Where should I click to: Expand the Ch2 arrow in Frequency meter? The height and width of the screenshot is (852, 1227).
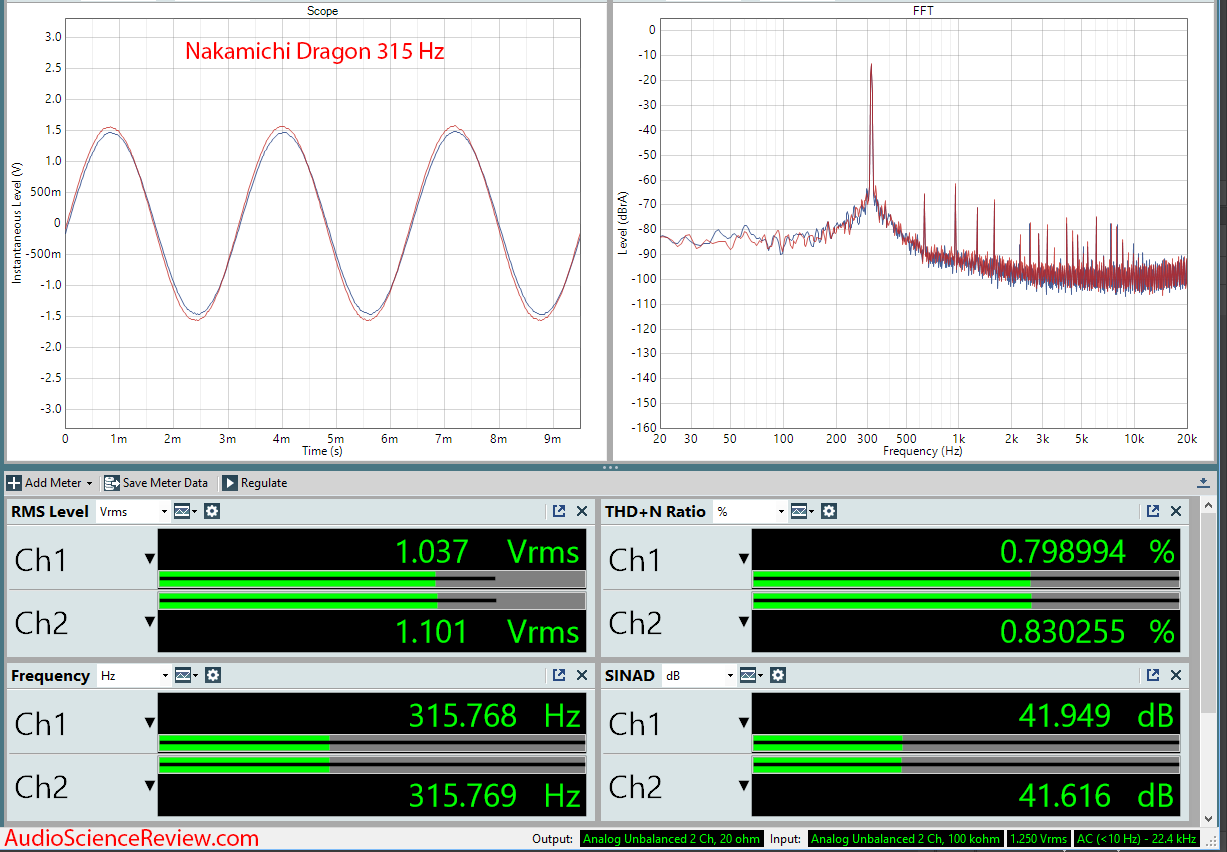(150, 786)
